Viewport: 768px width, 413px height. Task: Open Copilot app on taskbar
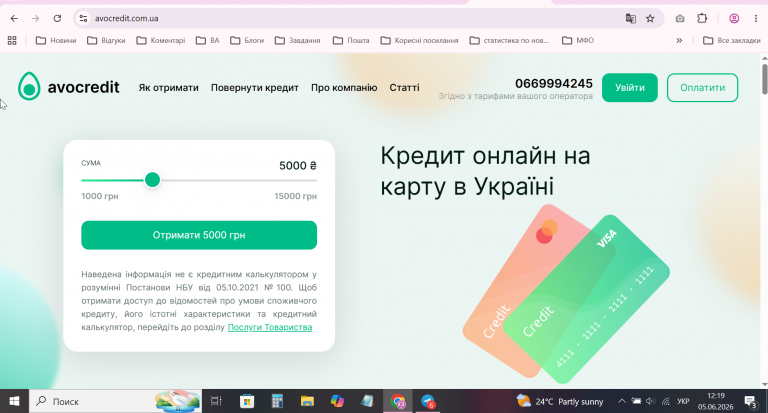[x=337, y=401]
